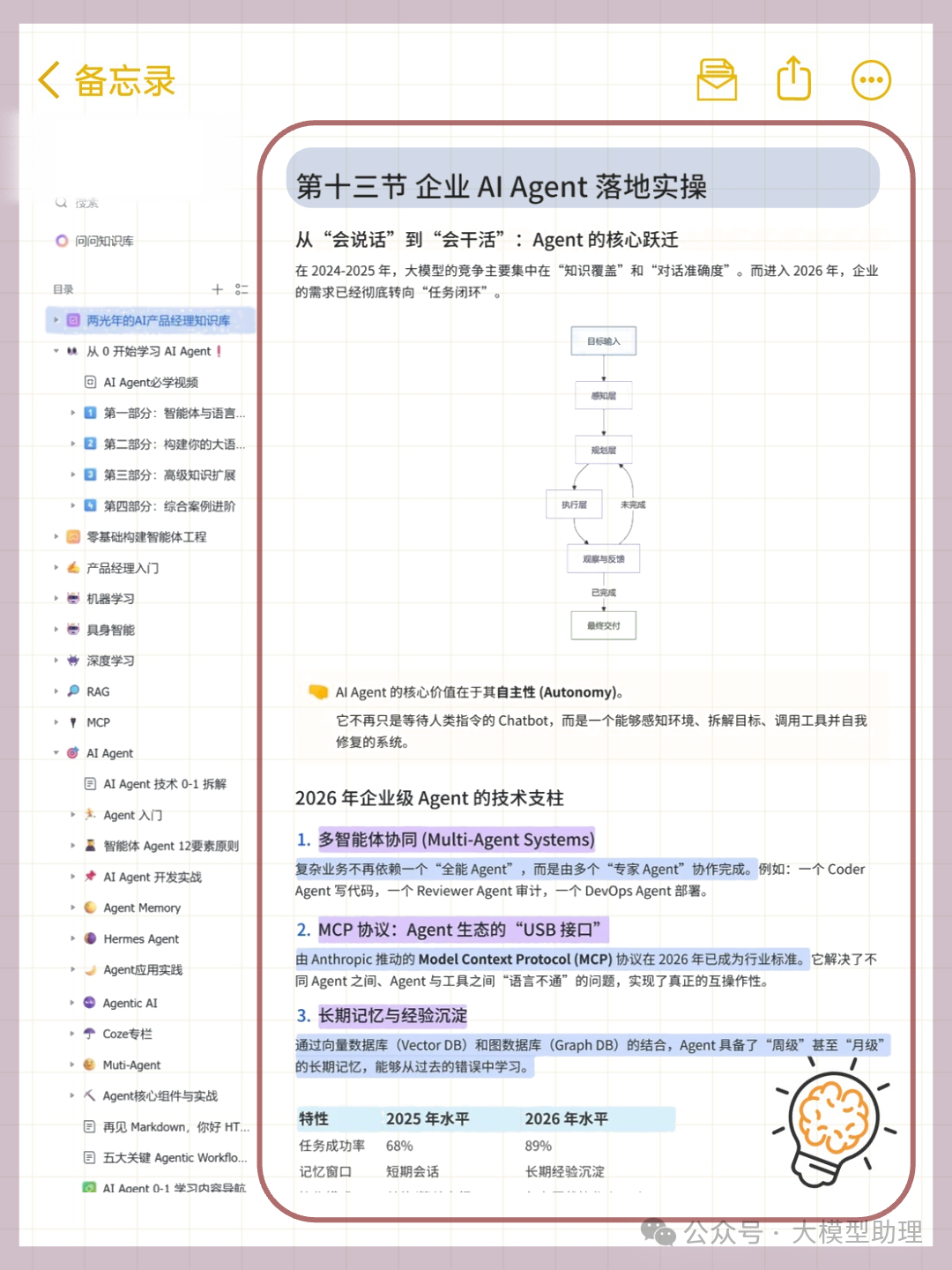Collapse the 从 0 开始学习 AI Agent section

tap(56, 351)
